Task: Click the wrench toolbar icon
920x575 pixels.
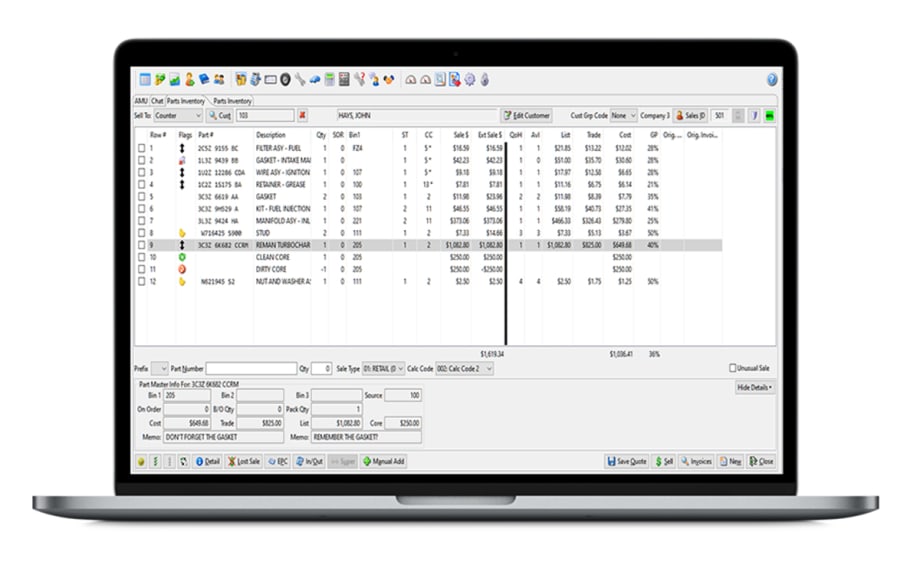Action: 300,79
